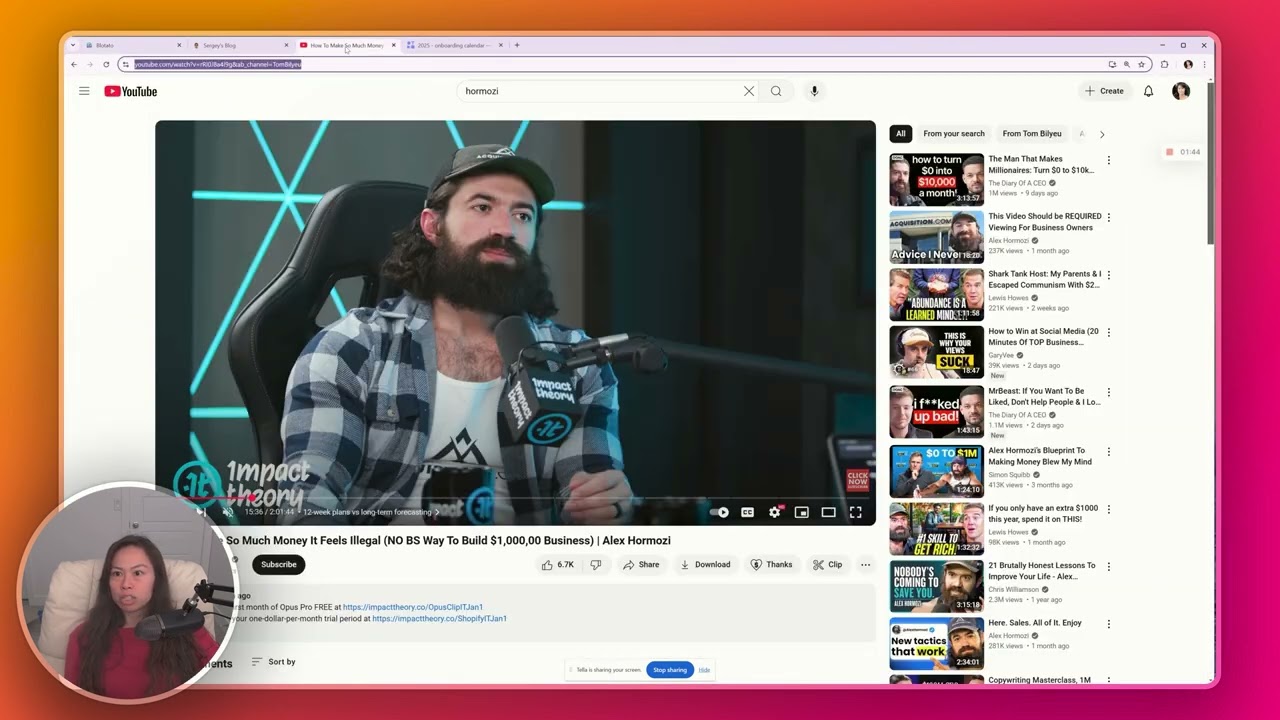Open the YouTube account avatar menu

pos(1181,91)
